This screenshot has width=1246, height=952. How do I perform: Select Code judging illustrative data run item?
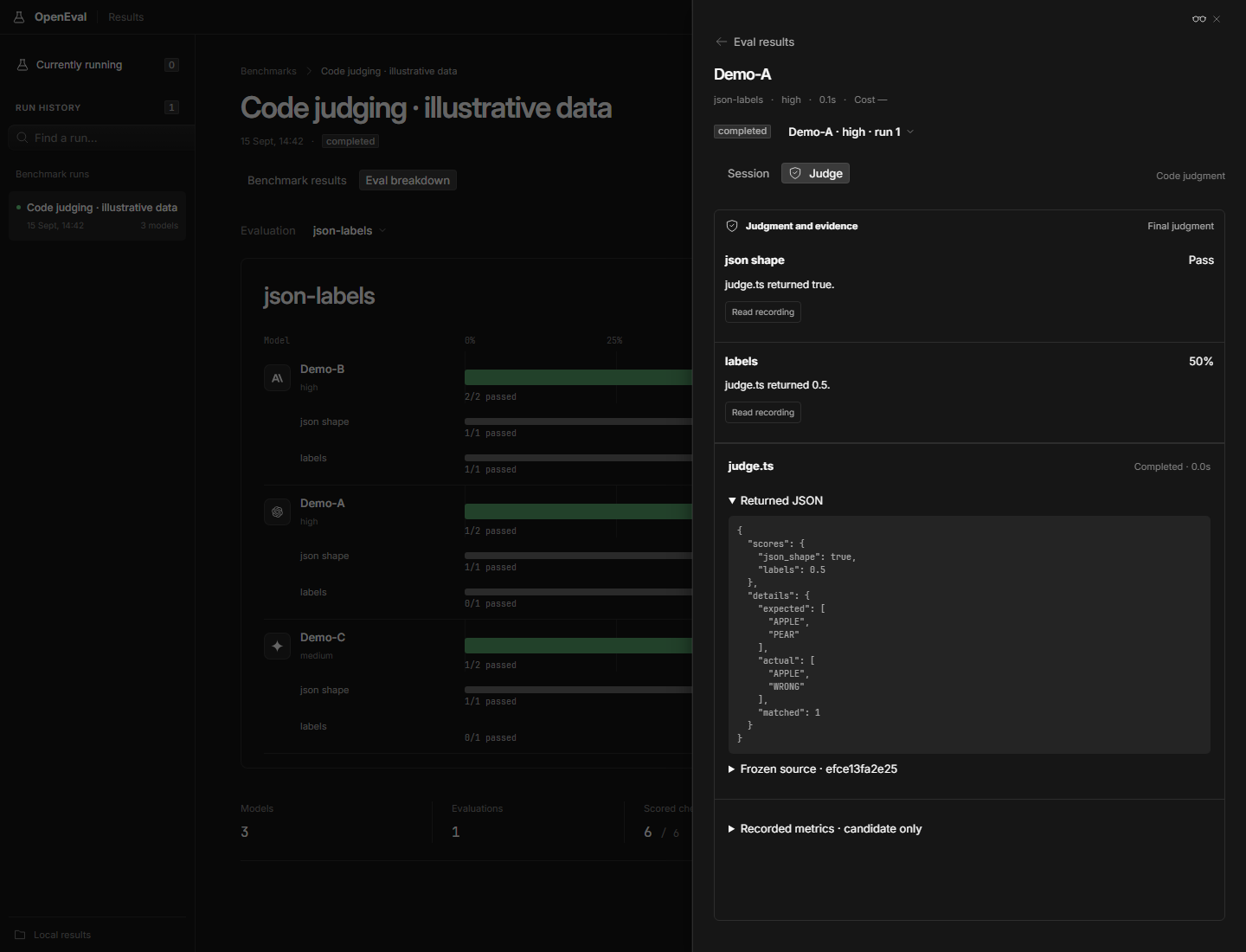97,215
